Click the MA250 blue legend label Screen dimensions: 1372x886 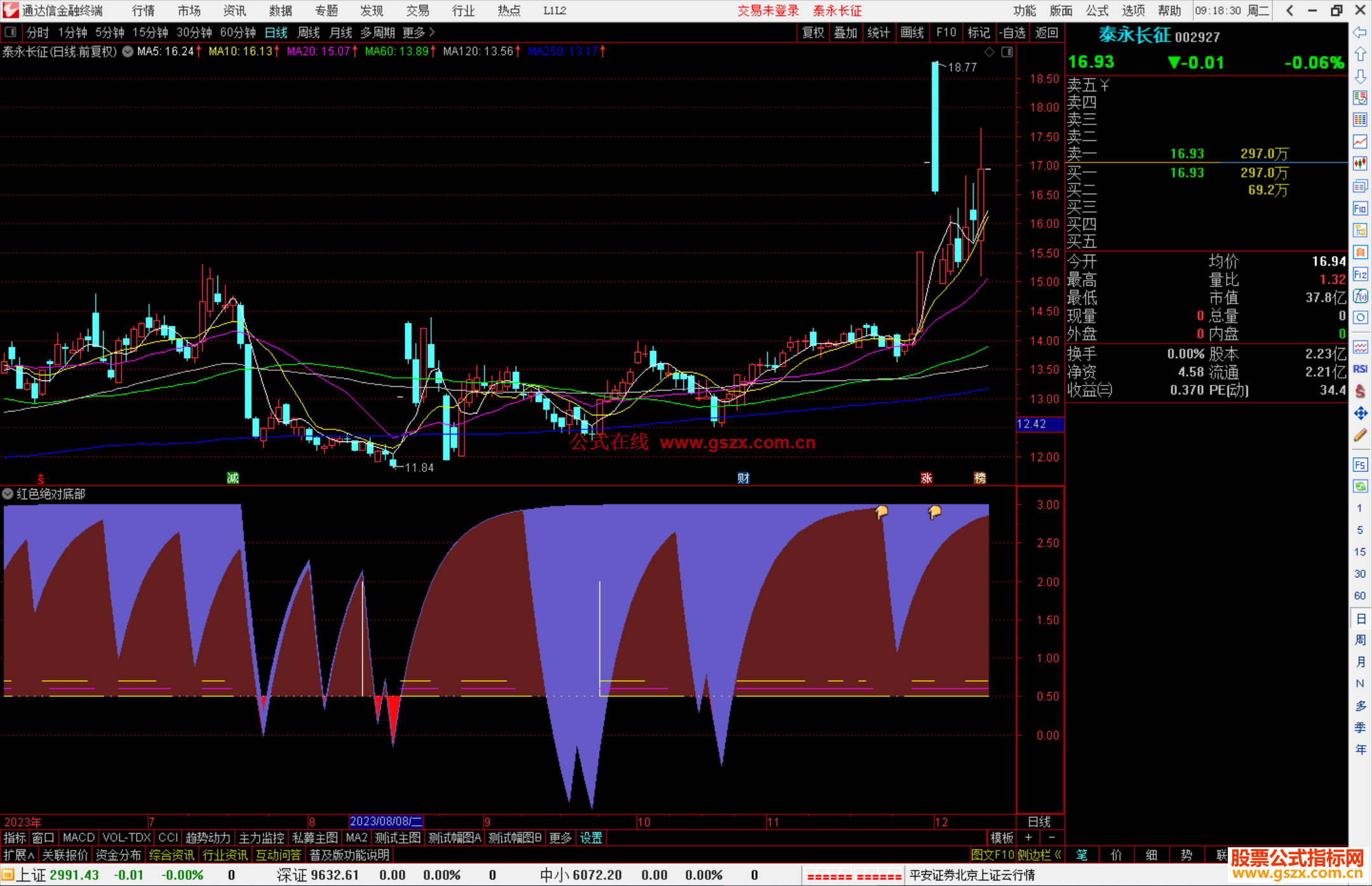[563, 51]
